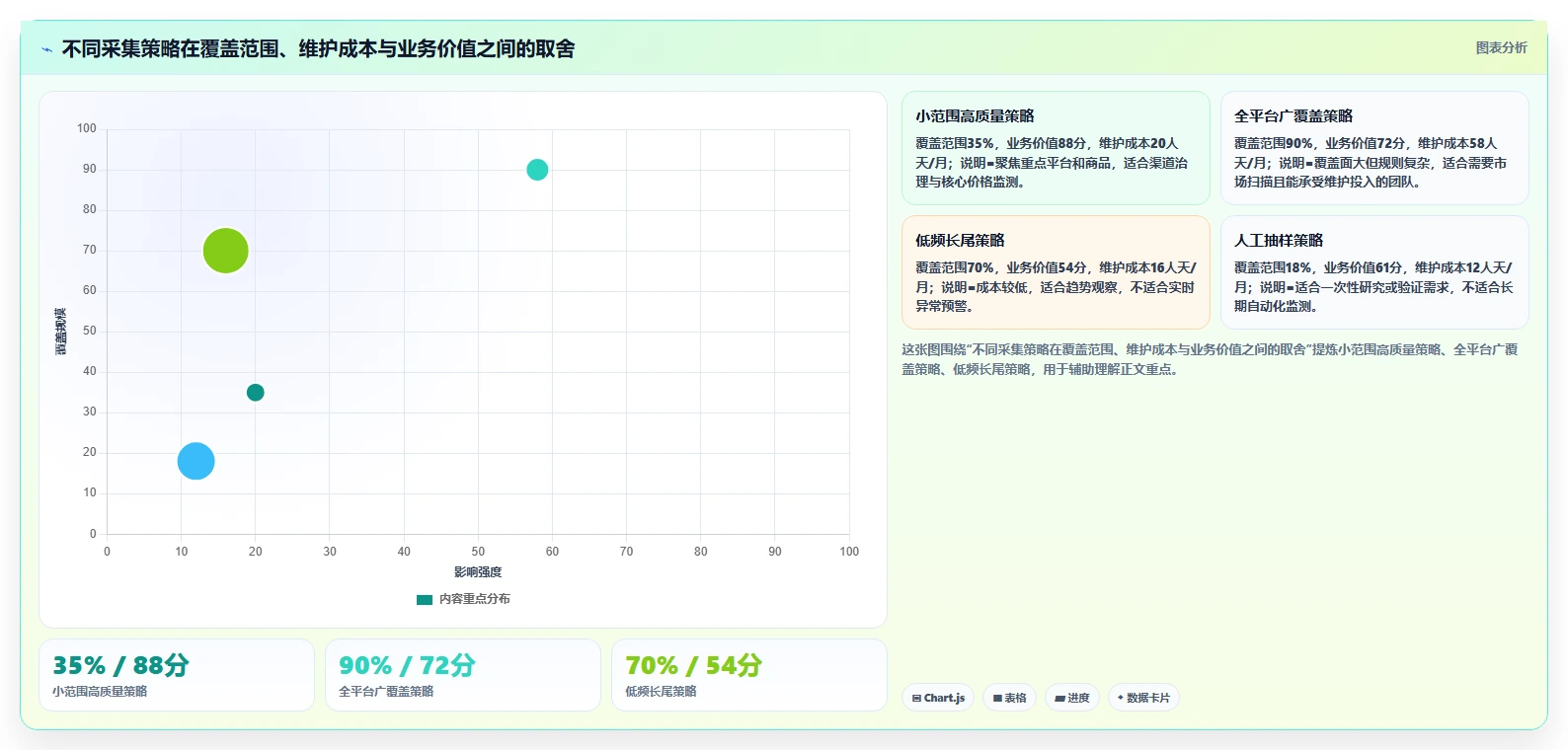Image resolution: width=1568 pixels, height=750 pixels.
Task: Open the 小范围高质量策略 info card
Action: coord(1056,148)
